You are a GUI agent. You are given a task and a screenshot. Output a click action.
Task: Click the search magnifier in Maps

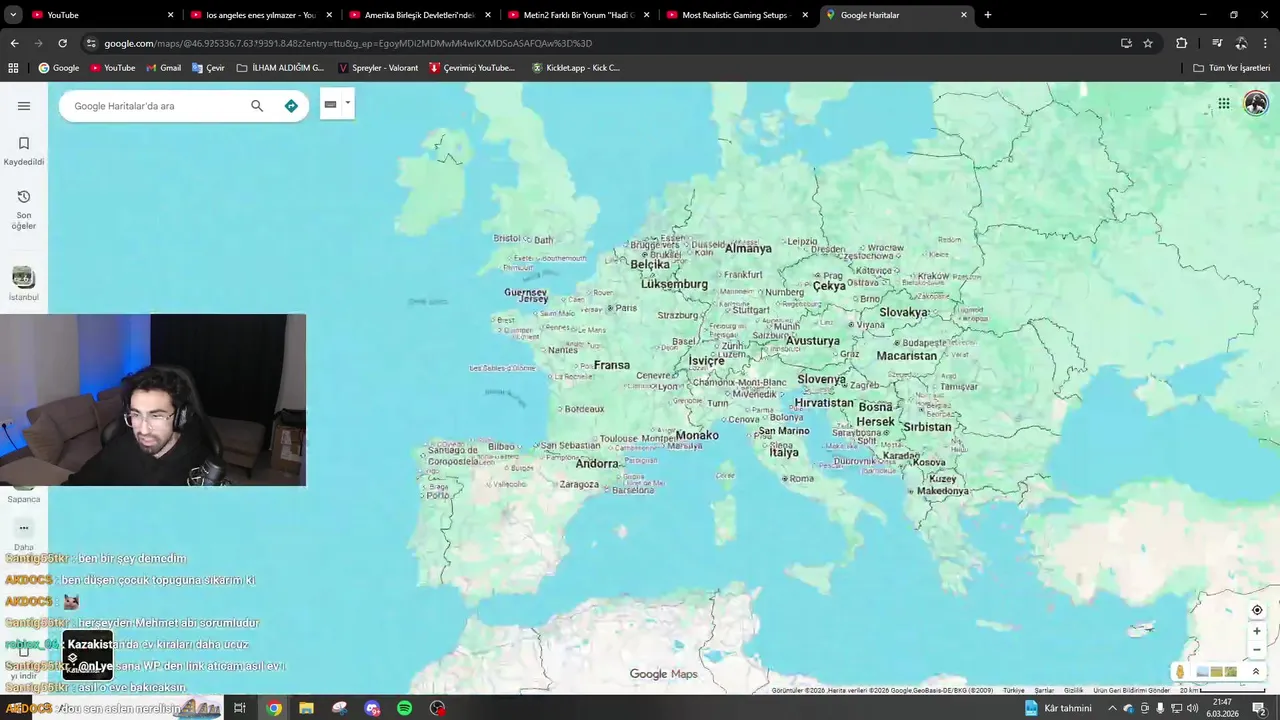coord(257,106)
